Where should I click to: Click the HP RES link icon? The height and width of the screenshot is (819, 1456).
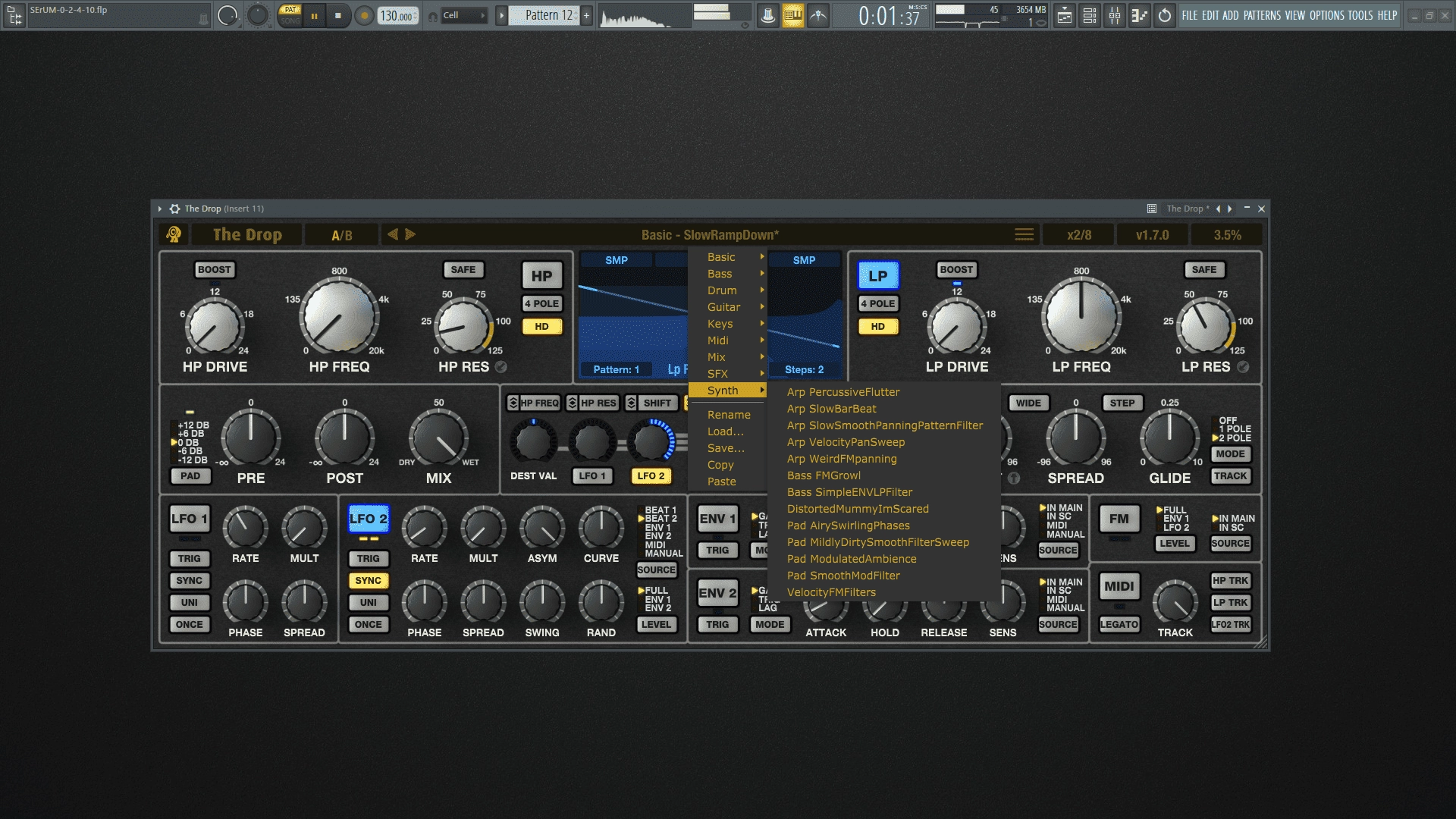tap(501, 367)
